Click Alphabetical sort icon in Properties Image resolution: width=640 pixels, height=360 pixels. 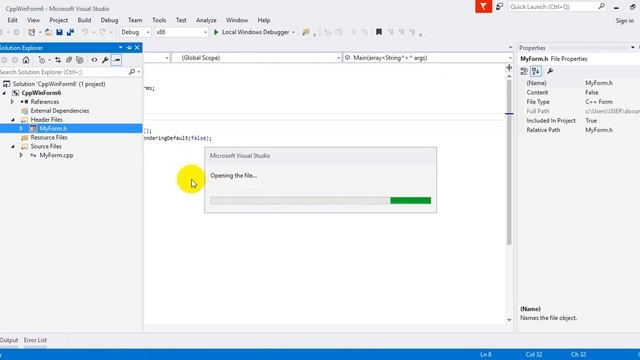click(536, 71)
